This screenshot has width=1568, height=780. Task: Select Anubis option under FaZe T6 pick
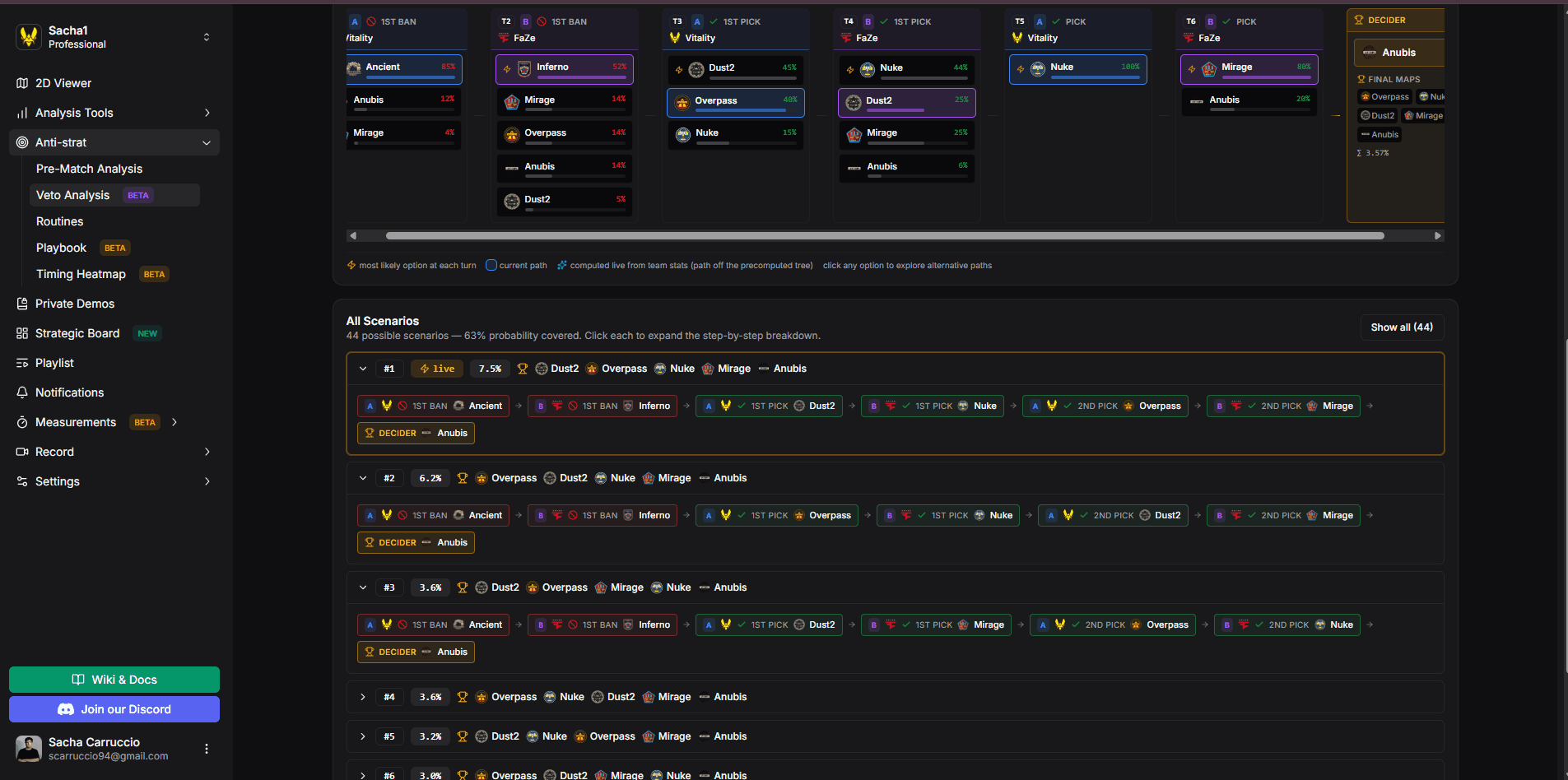click(x=1249, y=101)
